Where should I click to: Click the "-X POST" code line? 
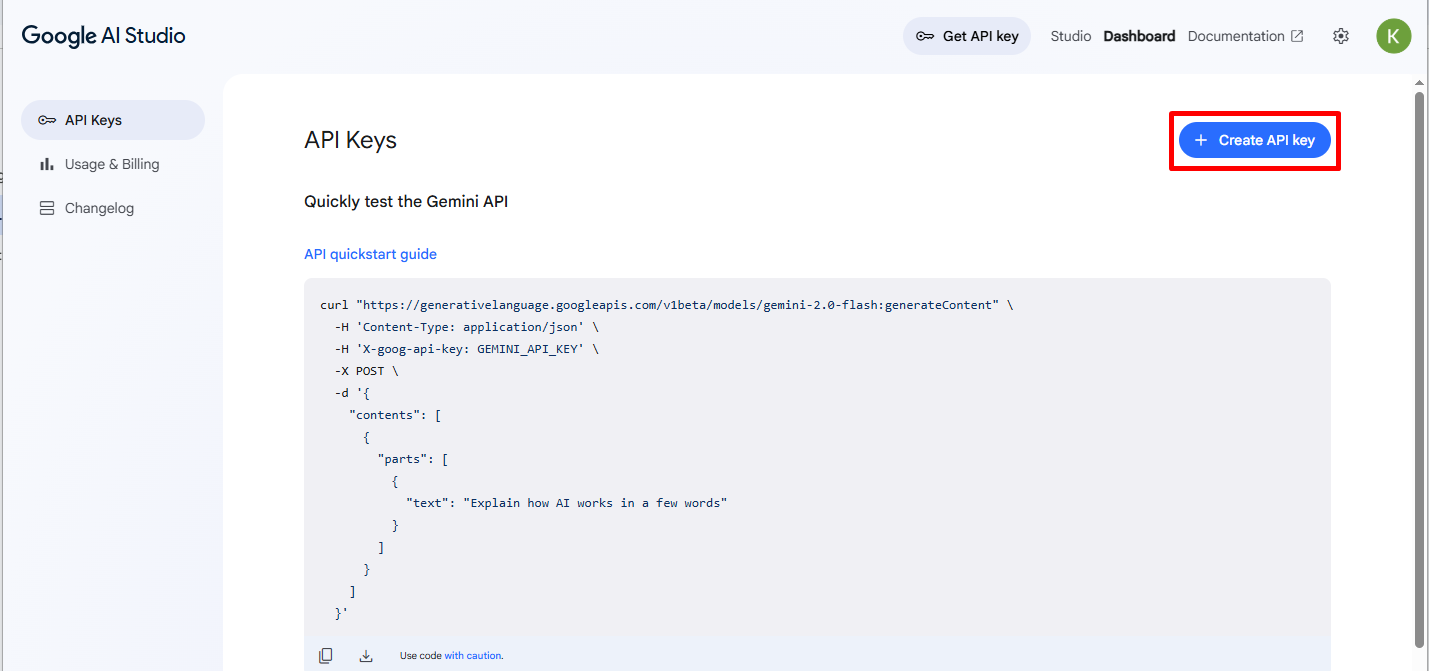click(366, 371)
